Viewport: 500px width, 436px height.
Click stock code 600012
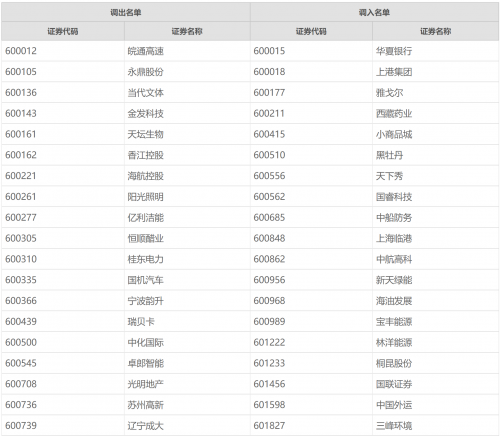click(x=21, y=51)
